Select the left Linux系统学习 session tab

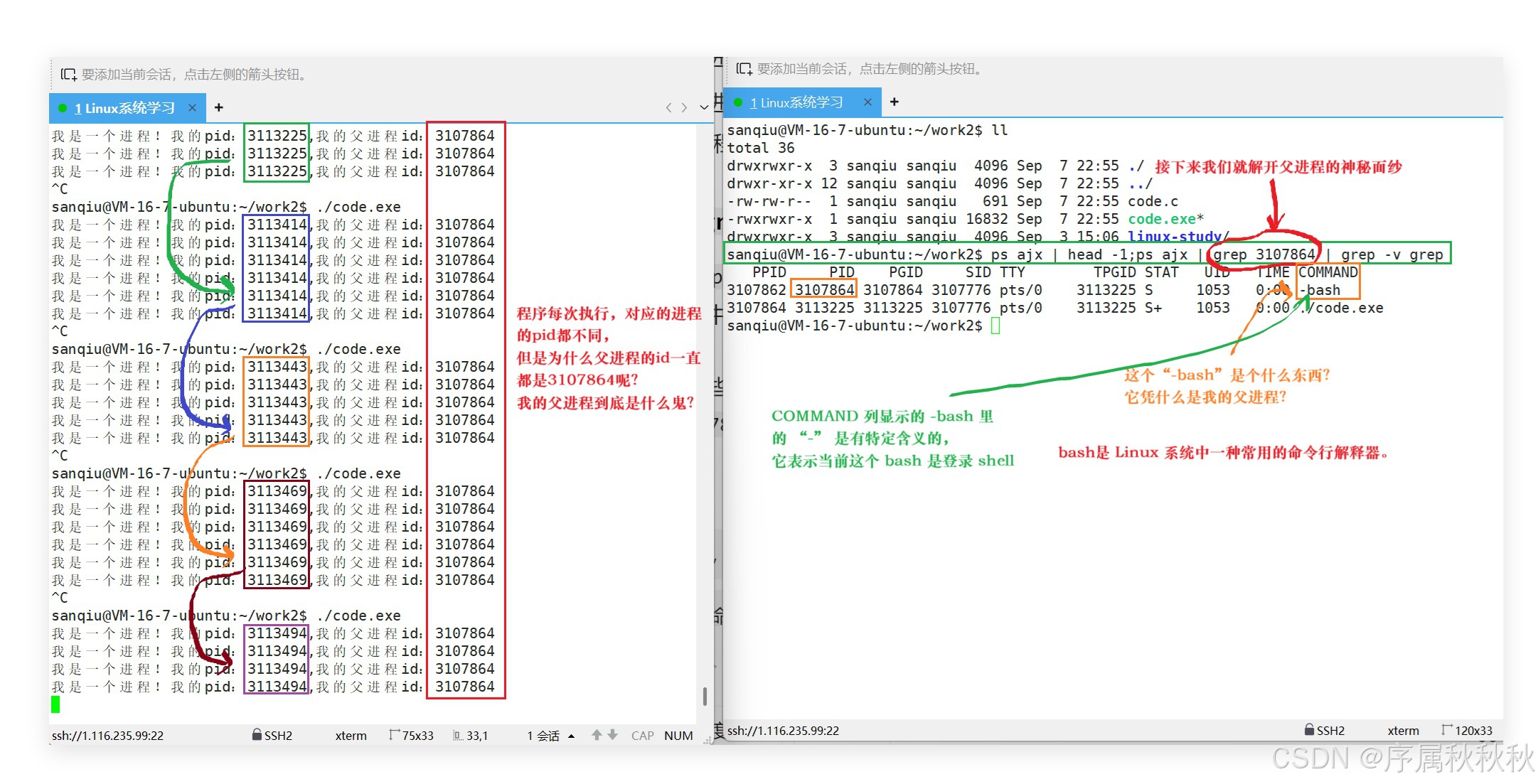coord(124,108)
